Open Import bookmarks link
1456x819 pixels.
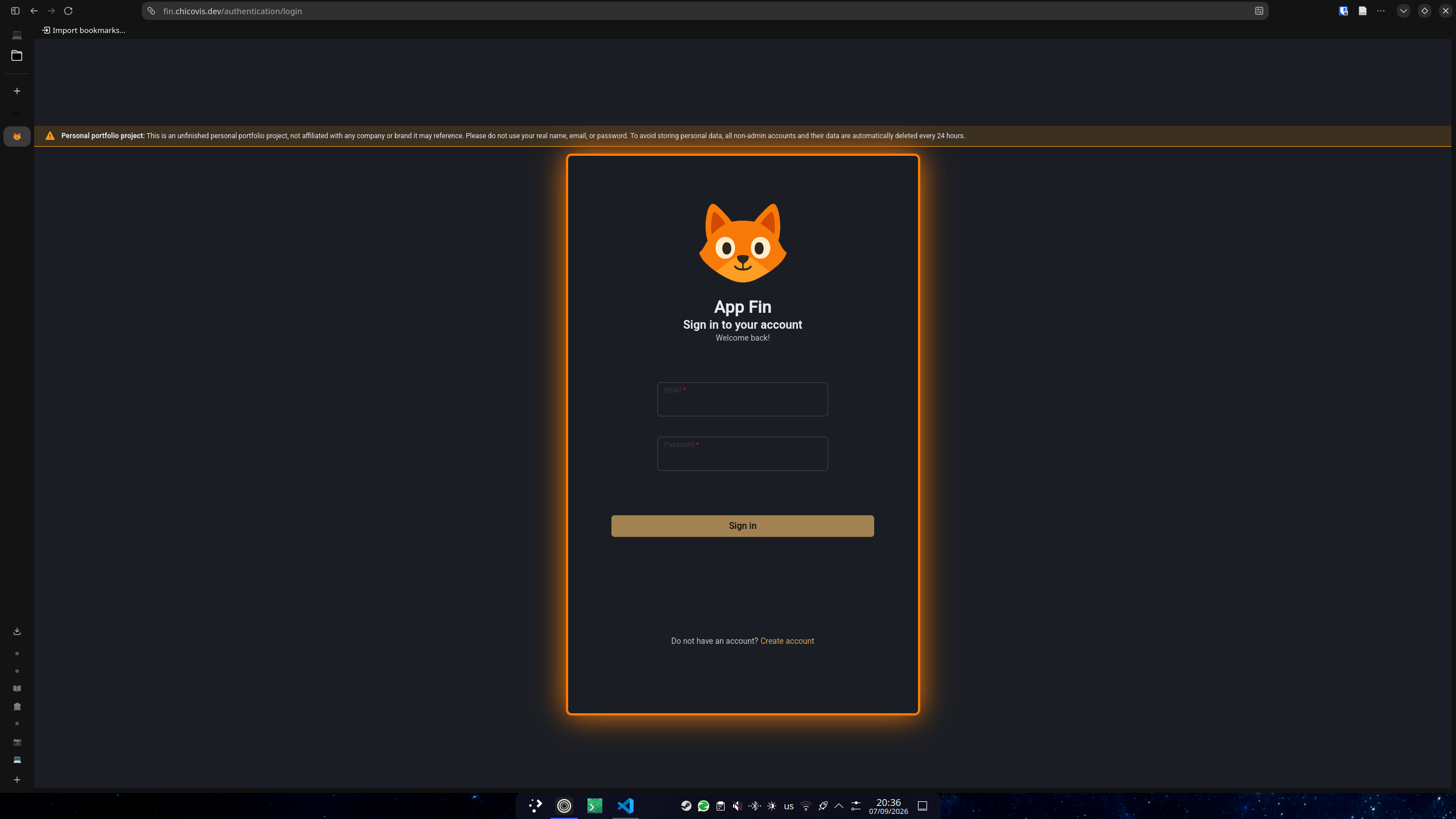pyautogui.click(x=84, y=30)
